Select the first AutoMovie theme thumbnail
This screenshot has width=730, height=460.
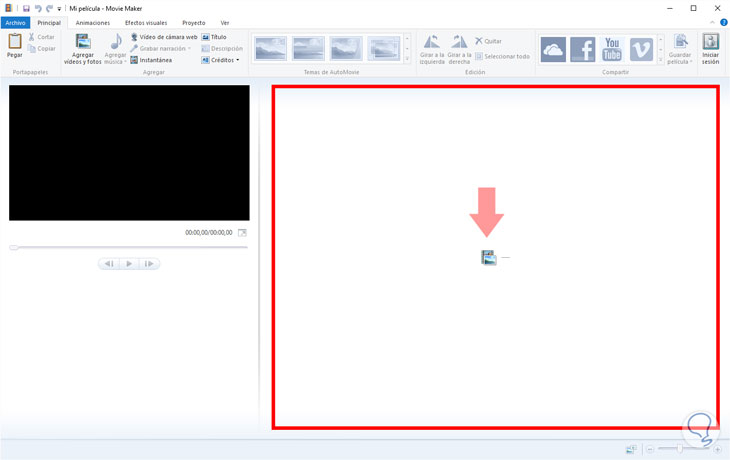270,48
